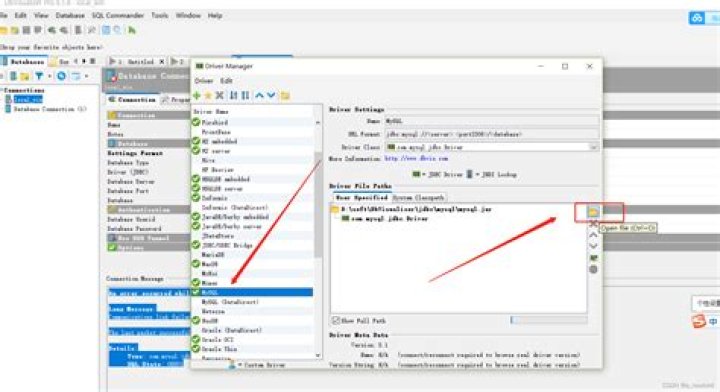The image size is (720, 392).
Task: Open the View menu
Action: pos(41,15)
